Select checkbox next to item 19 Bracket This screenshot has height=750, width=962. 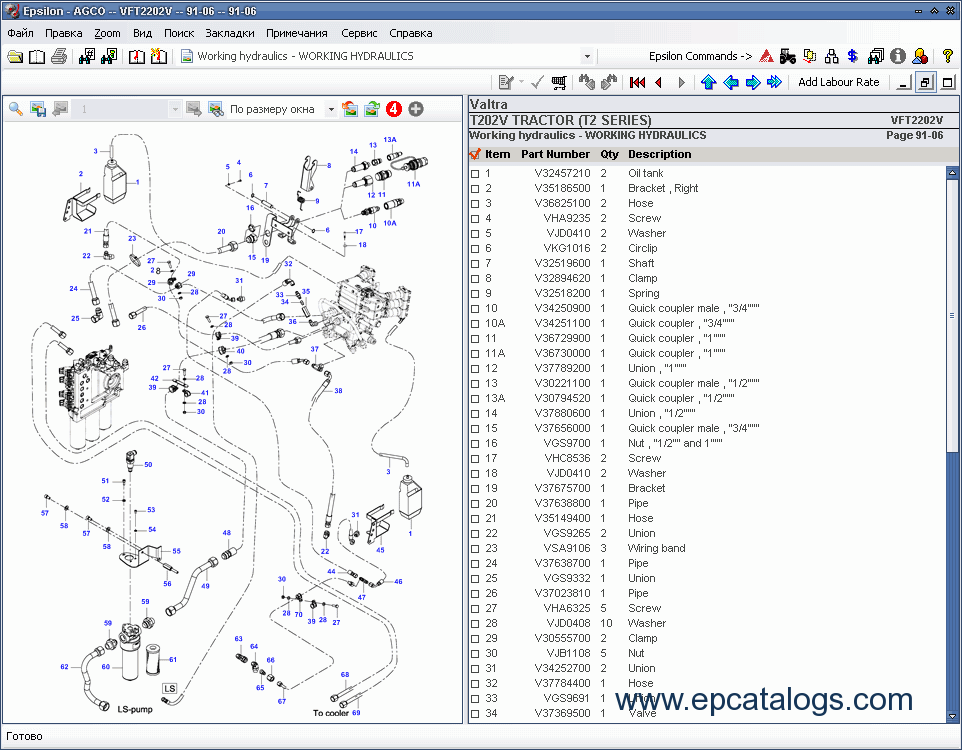[x=475, y=489]
